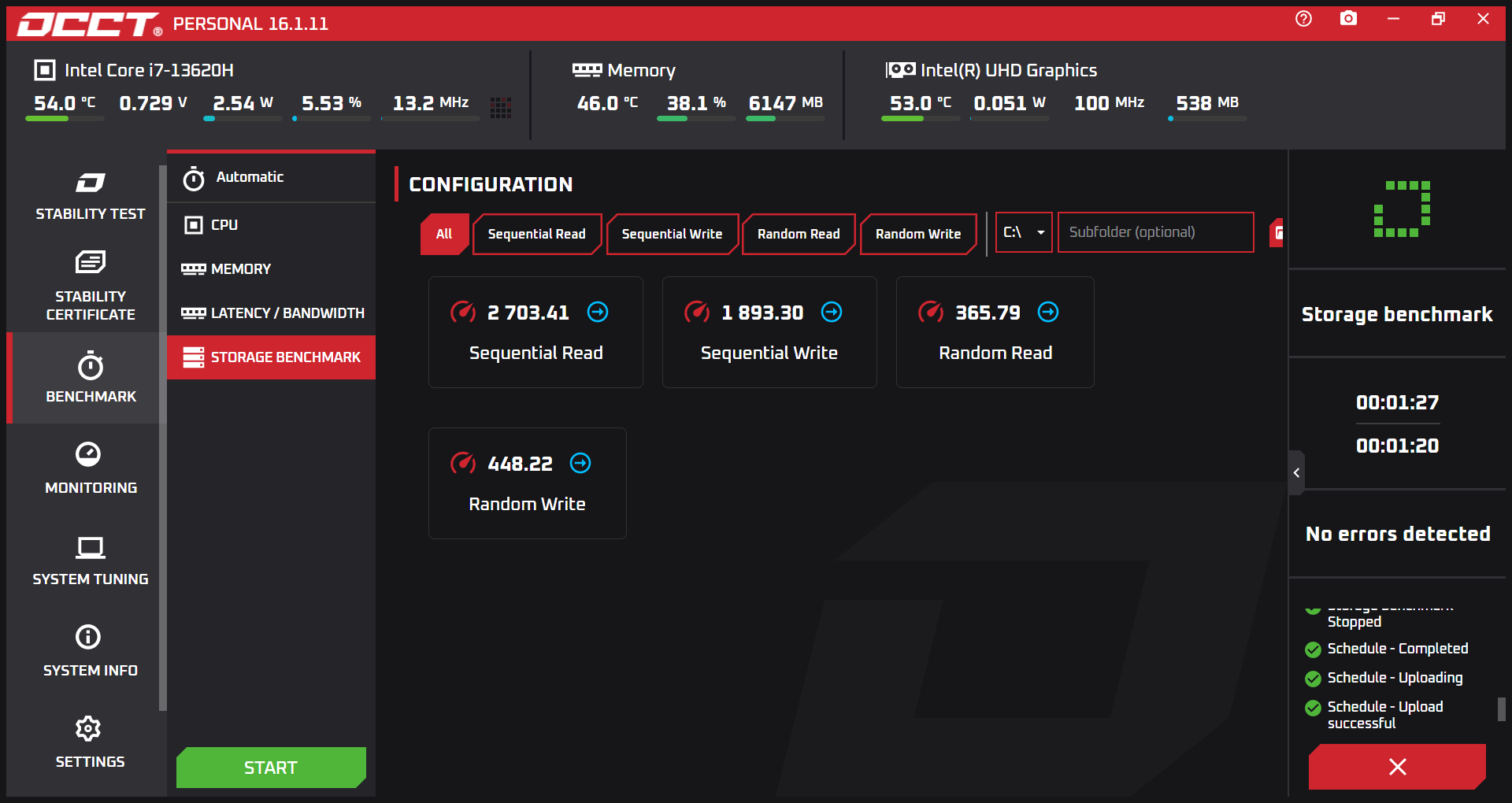Toggle the Random Write filter

click(x=918, y=234)
